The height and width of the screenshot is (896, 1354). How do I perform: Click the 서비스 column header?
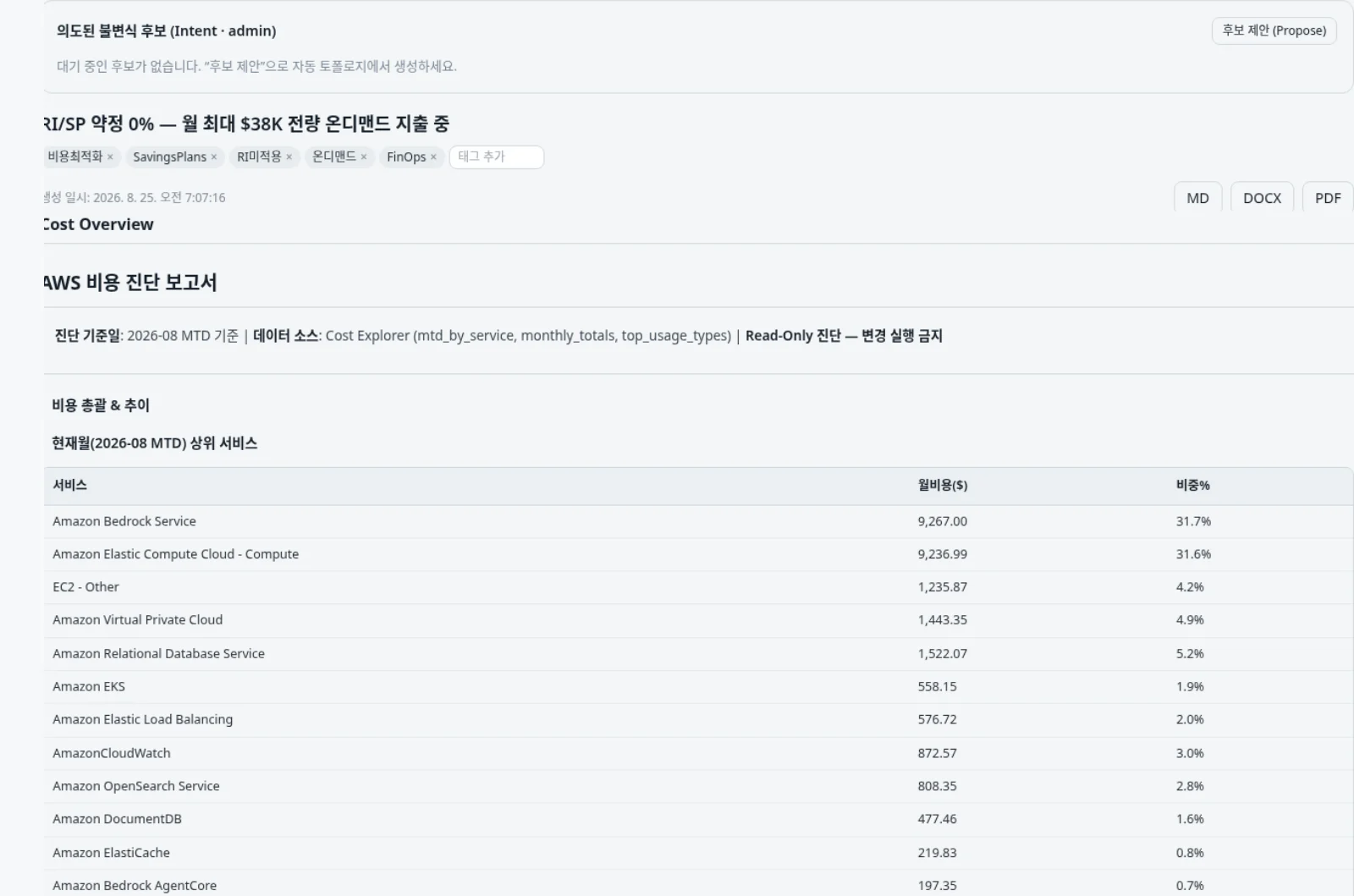click(x=69, y=486)
